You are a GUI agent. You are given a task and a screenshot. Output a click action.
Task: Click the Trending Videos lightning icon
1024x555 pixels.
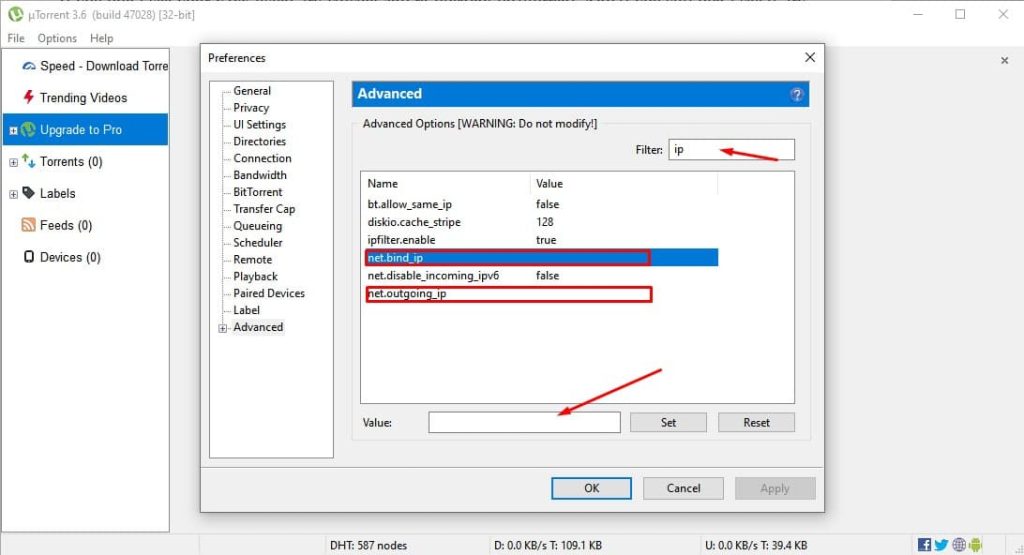click(28, 97)
